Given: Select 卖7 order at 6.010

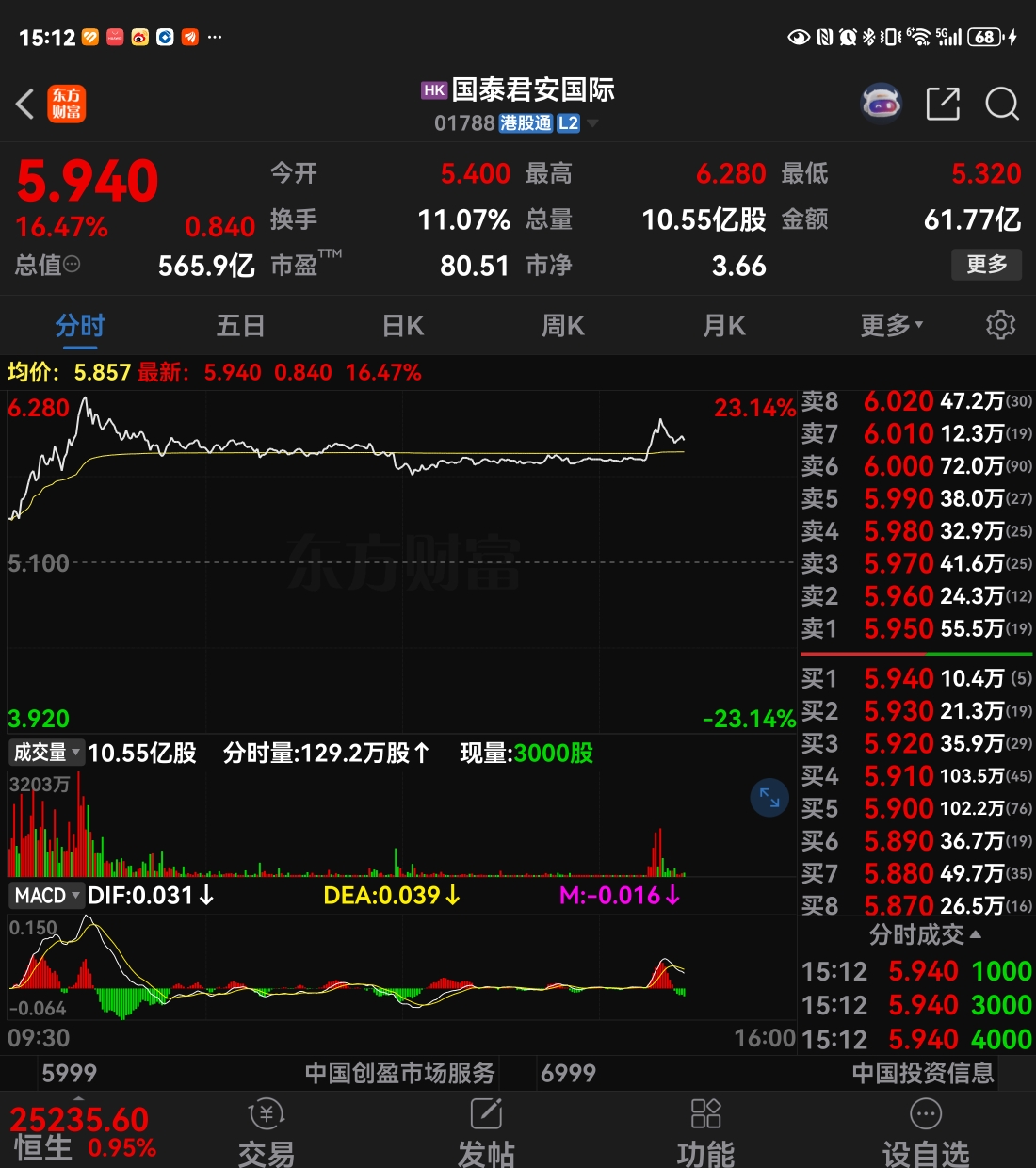Looking at the screenshot, I should click(916, 433).
